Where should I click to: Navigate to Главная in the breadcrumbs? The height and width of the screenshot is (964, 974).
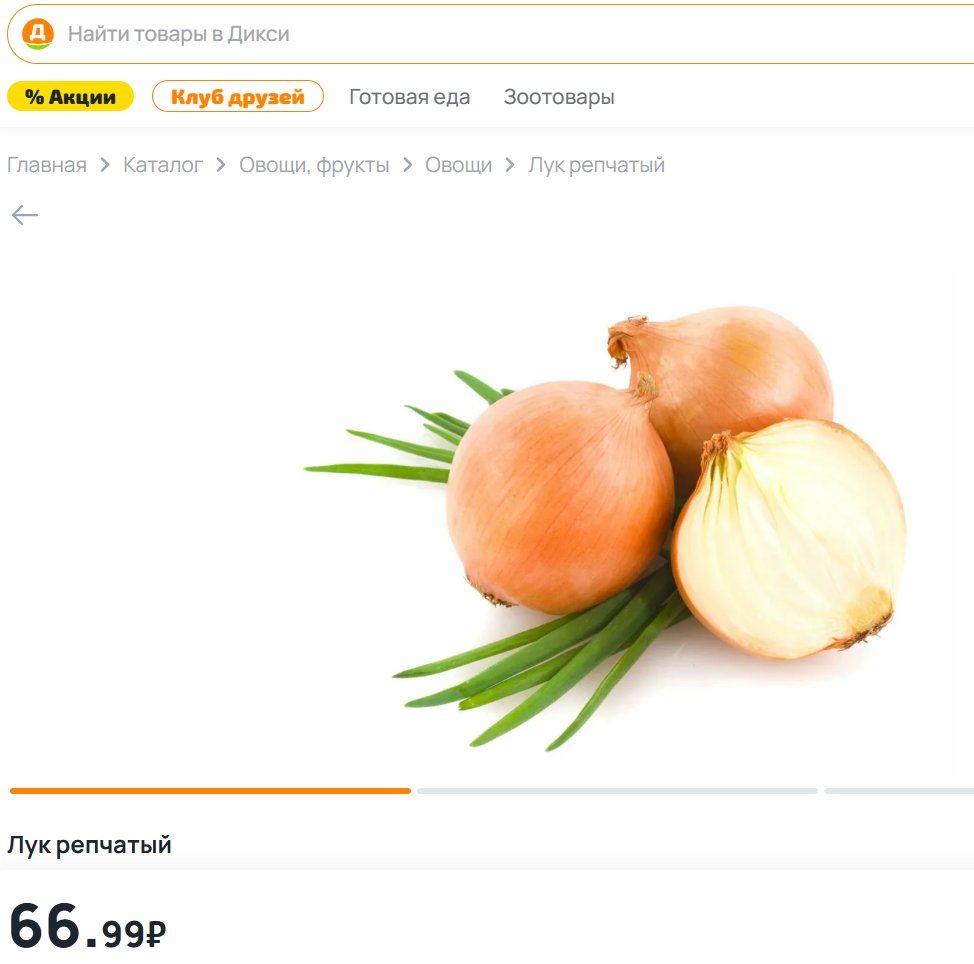(47, 165)
